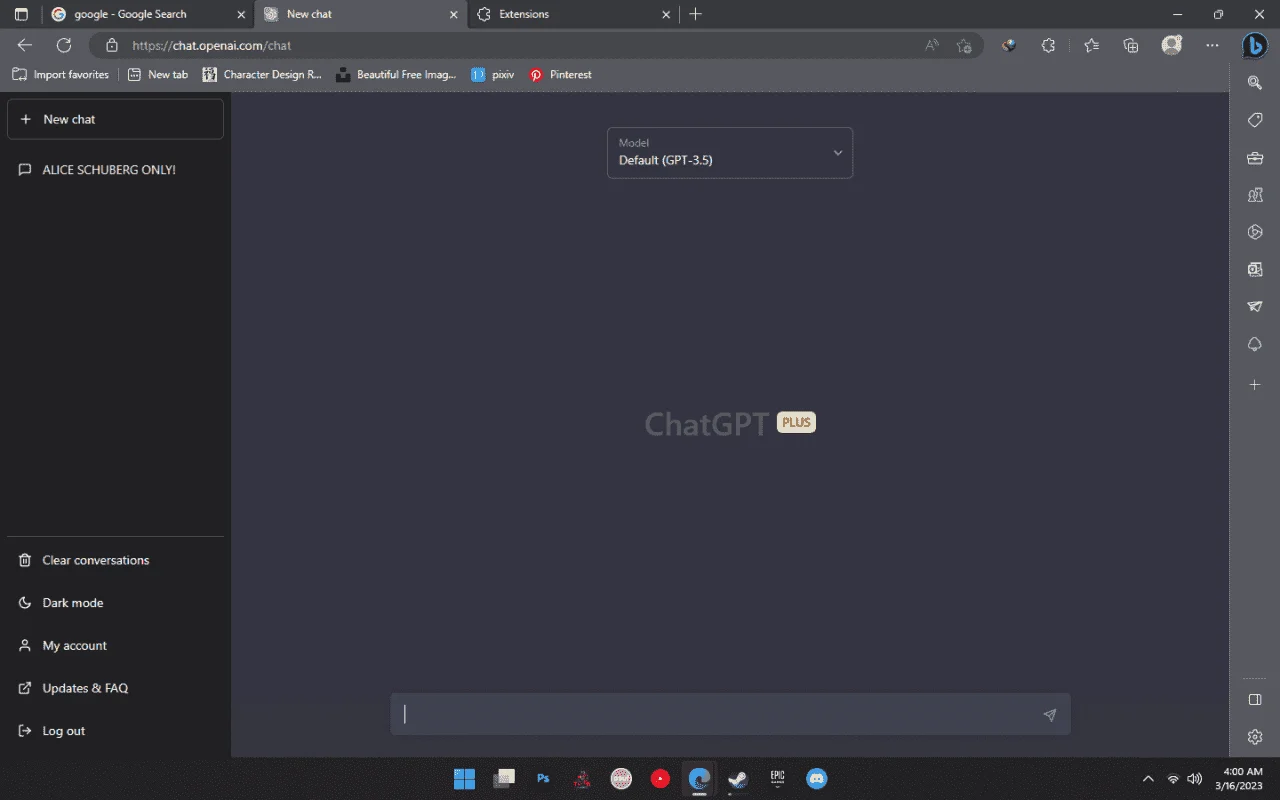Image resolution: width=1280 pixels, height=800 pixels.
Task: Launch Photoshop from taskbar
Action: 543,779
